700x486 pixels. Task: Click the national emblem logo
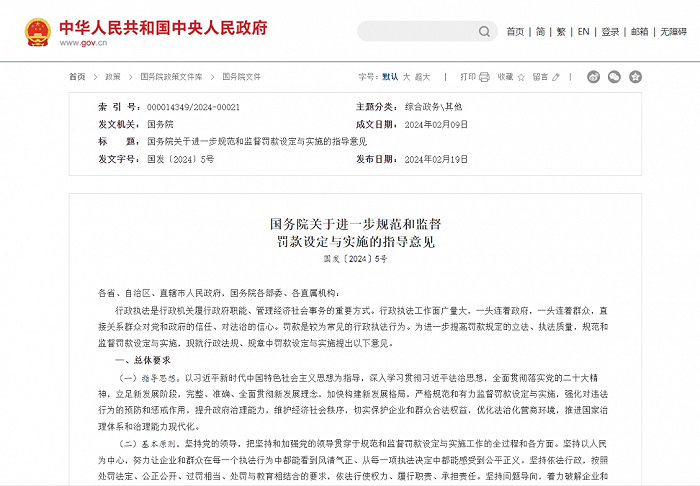(x=38, y=32)
